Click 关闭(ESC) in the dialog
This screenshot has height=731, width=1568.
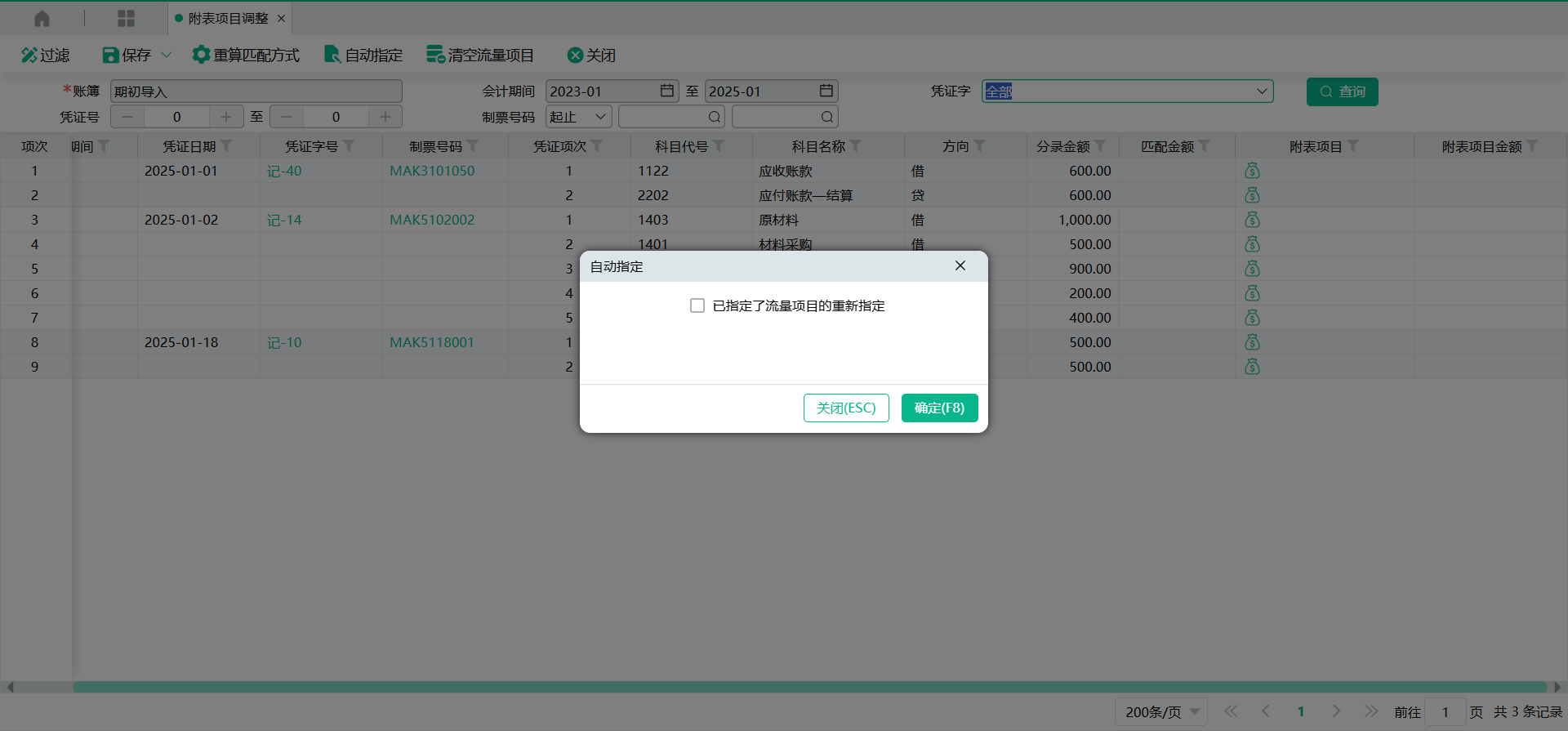846,408
